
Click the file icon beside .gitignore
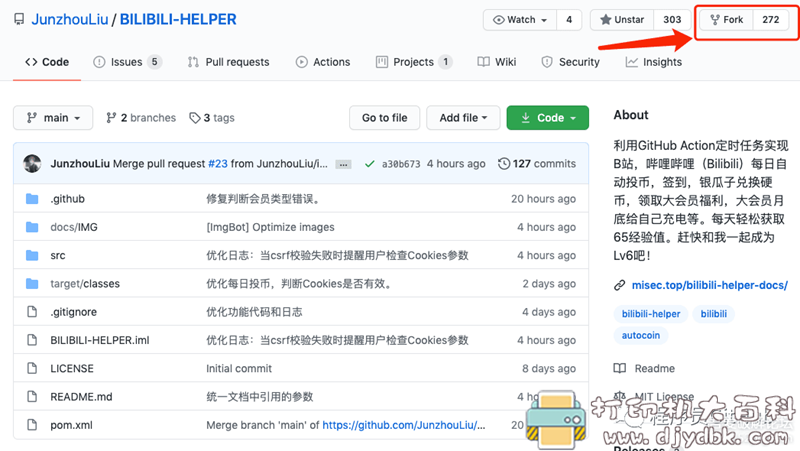[32, 312]
